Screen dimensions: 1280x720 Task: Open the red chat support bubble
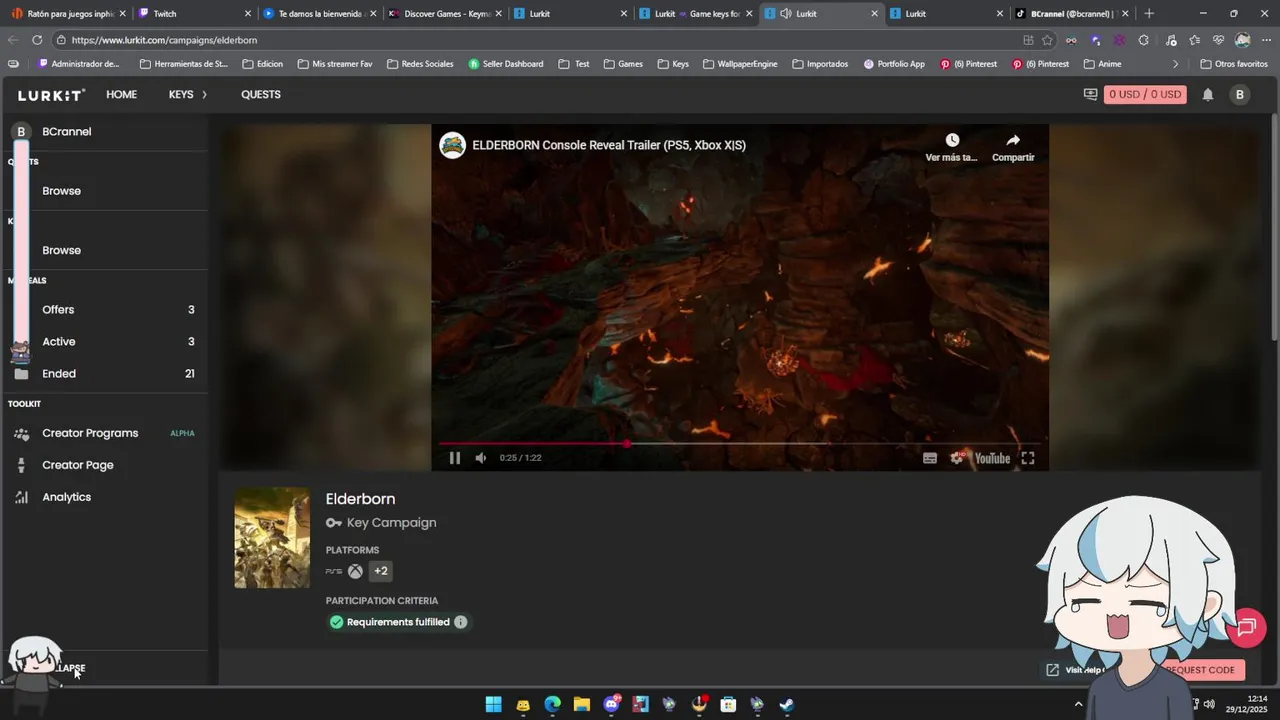tap(1247, 627)
